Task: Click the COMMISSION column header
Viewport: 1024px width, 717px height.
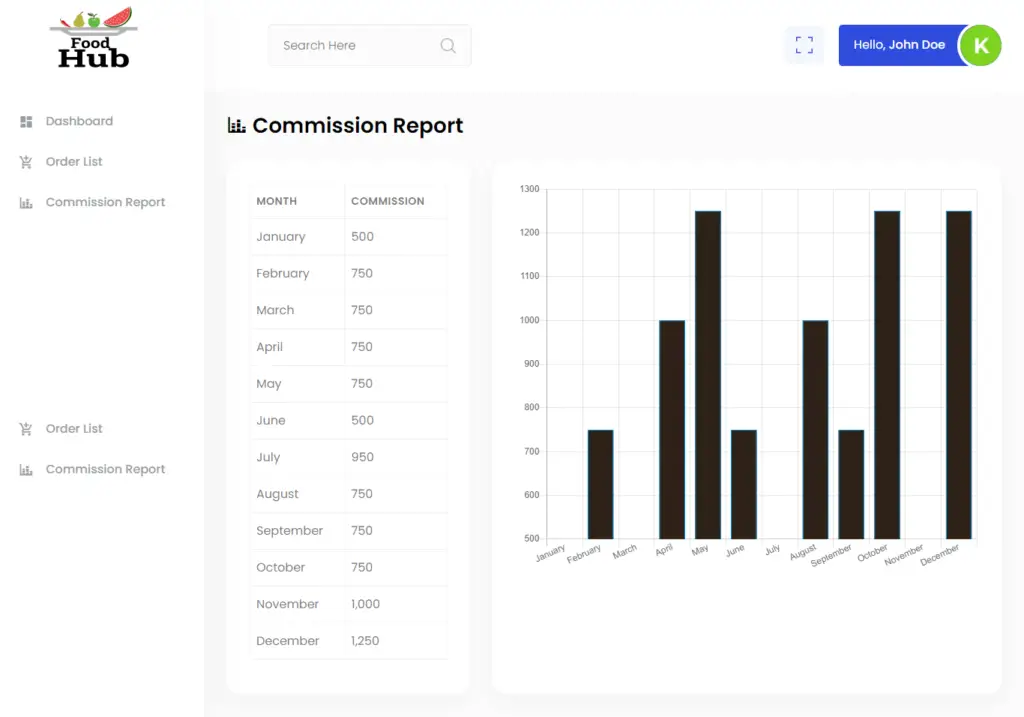Action: click(388, 201)
